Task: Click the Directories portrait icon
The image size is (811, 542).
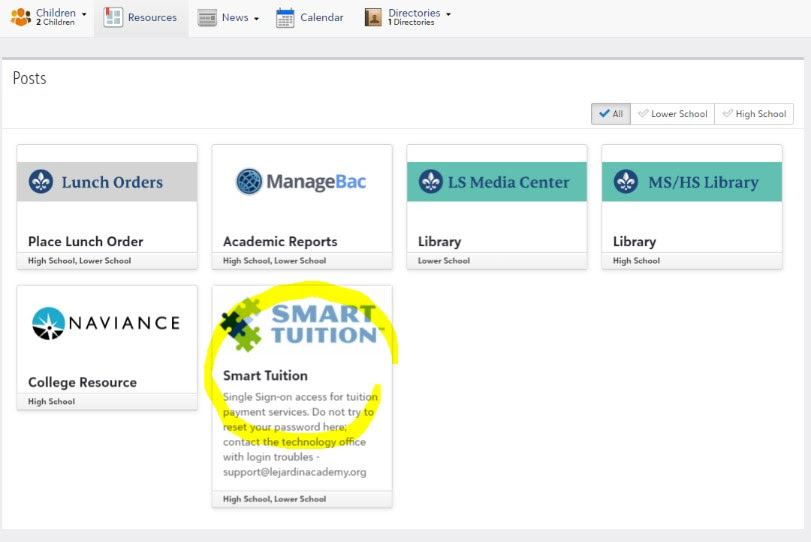Action: tap(373, 17)
